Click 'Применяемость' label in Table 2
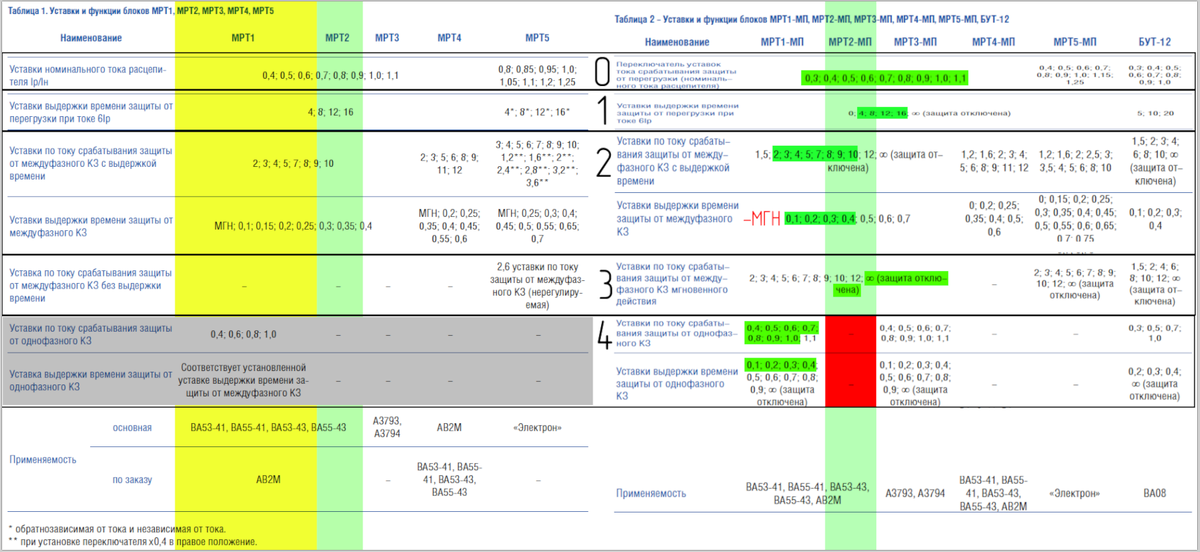 click(651, 493)
